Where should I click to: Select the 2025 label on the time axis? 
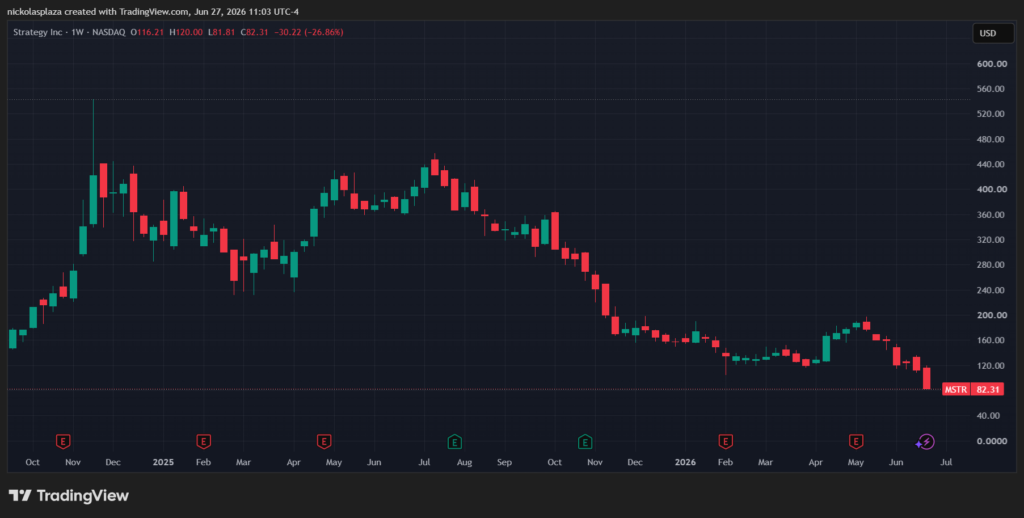[x=163, y=462]
